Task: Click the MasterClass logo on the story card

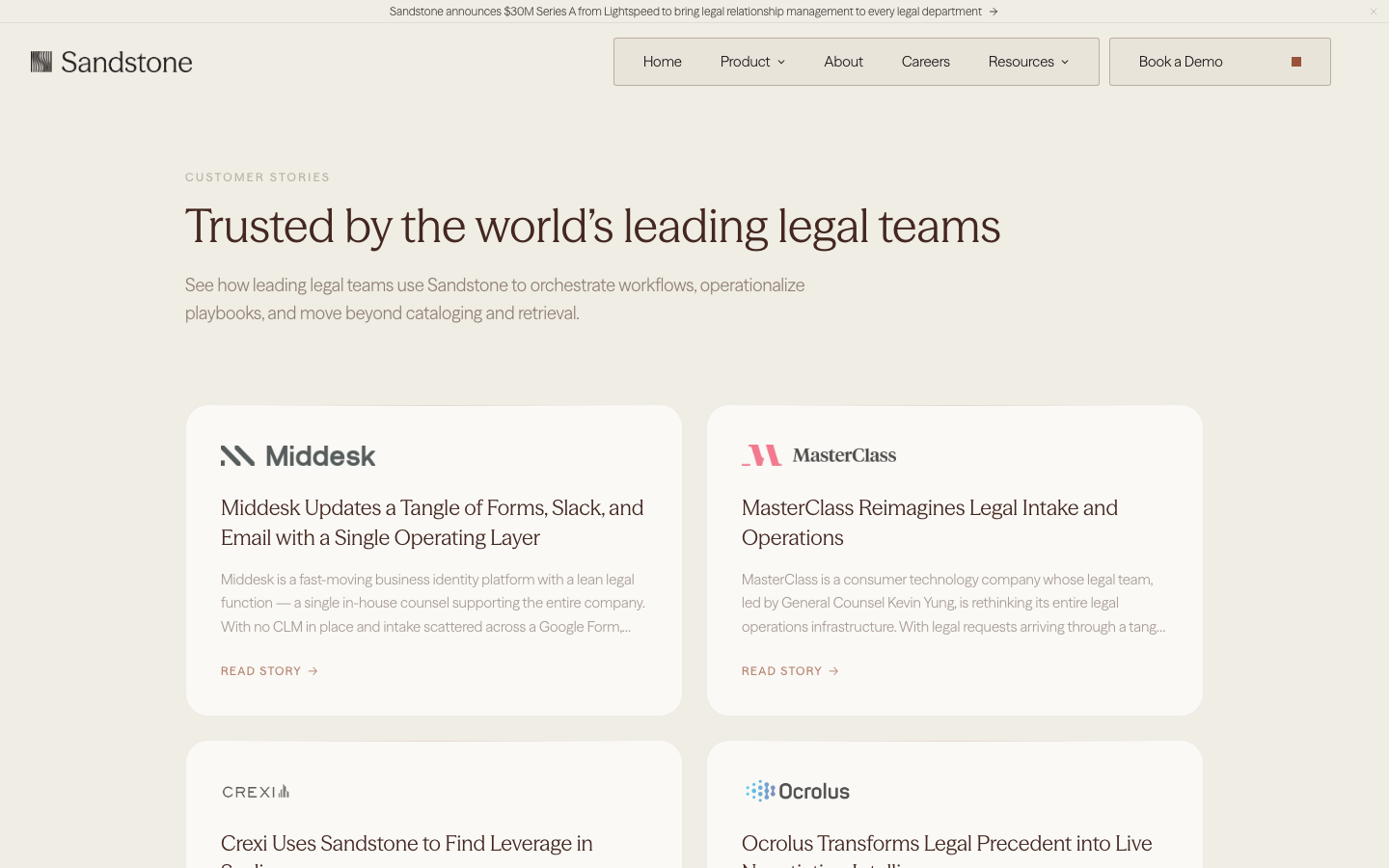Action: [x=819, y=455]
